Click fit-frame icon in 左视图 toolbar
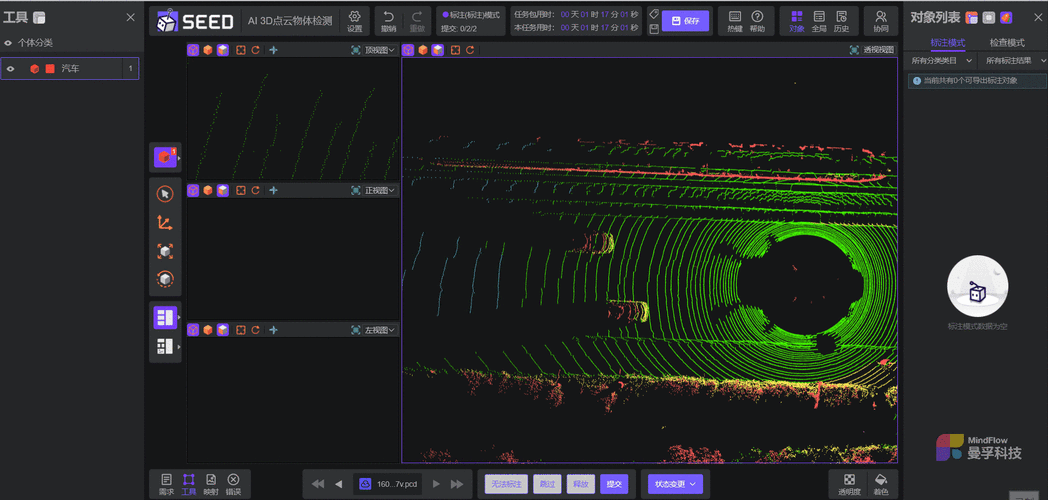The width and height of the screenshot is (1048, 500). coord(241,330)
